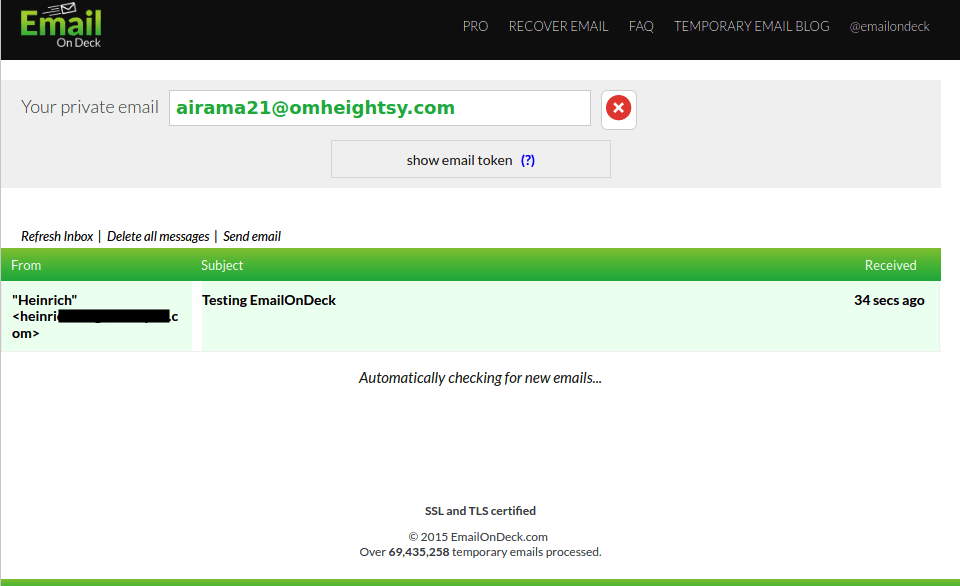Click the From column header
This screenshot has width=960, height=586.
[26, 265]
